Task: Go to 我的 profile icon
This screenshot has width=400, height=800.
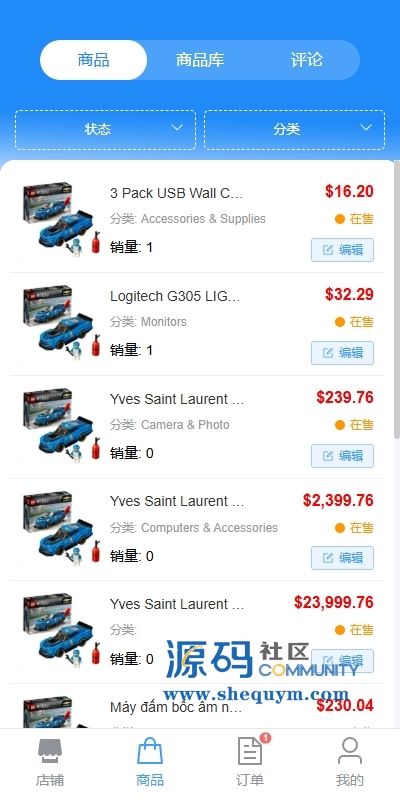Action: 350,752
